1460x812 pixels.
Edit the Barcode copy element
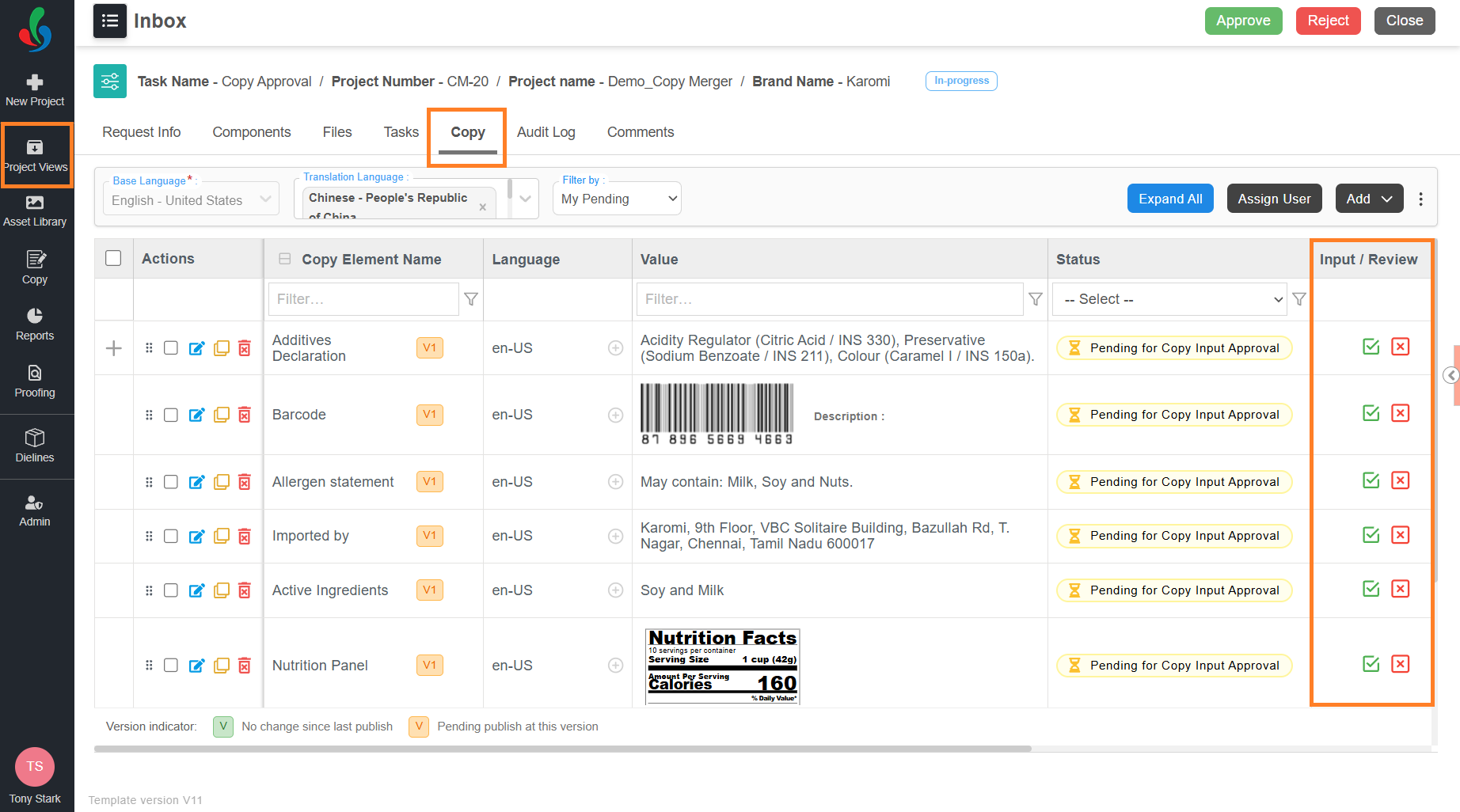pos(196,415)
